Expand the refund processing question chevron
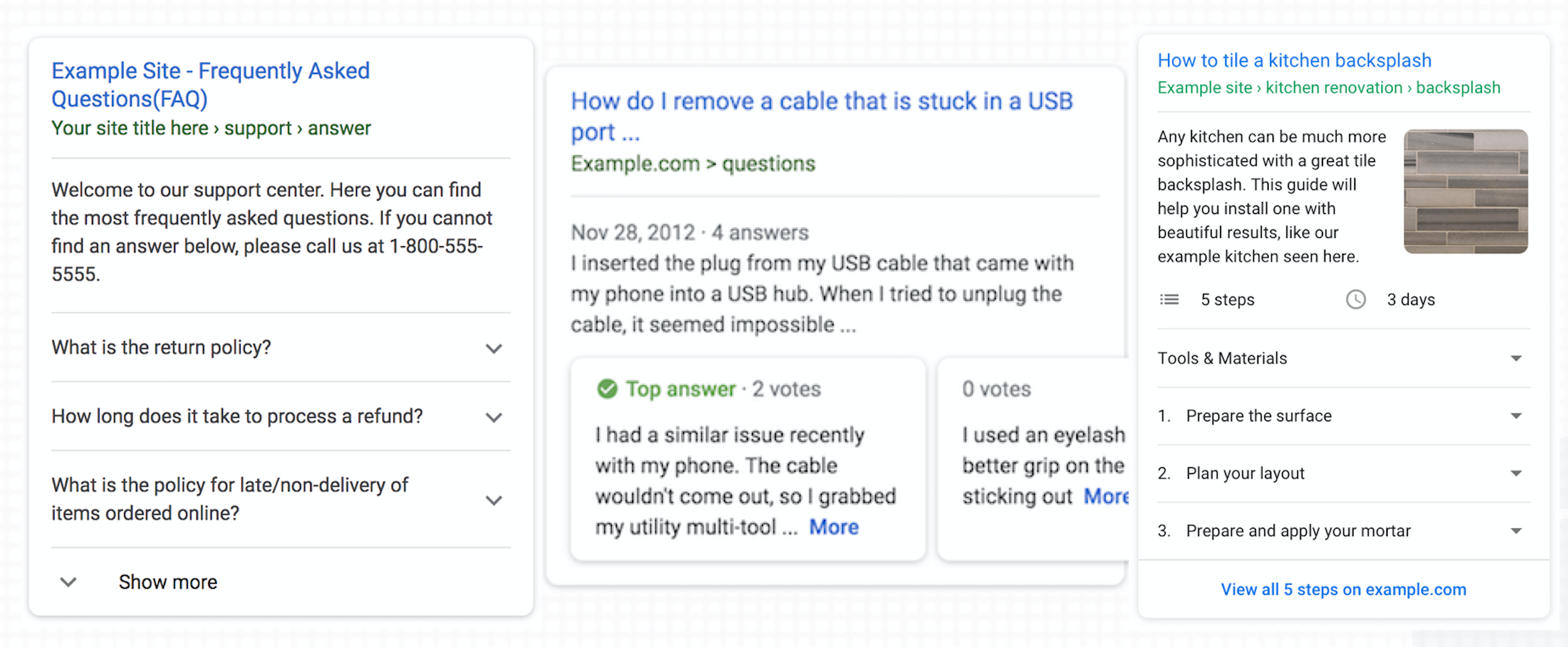Image resolution: width=1568 pixels, height=647 pixels. pyautogui.click(x=494, y=417)
